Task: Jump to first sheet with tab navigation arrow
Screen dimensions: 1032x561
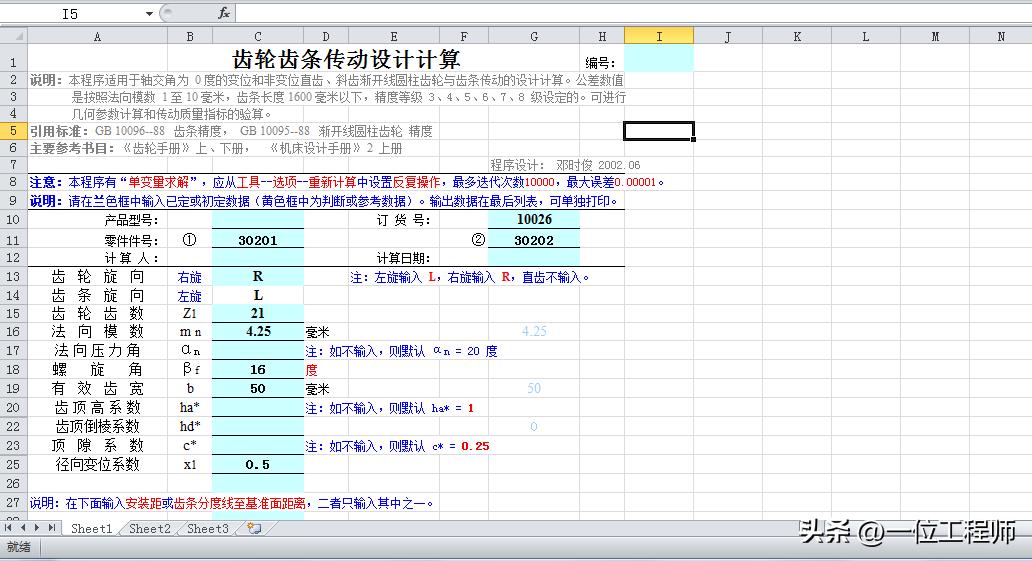Action: (x=9, y=528)
